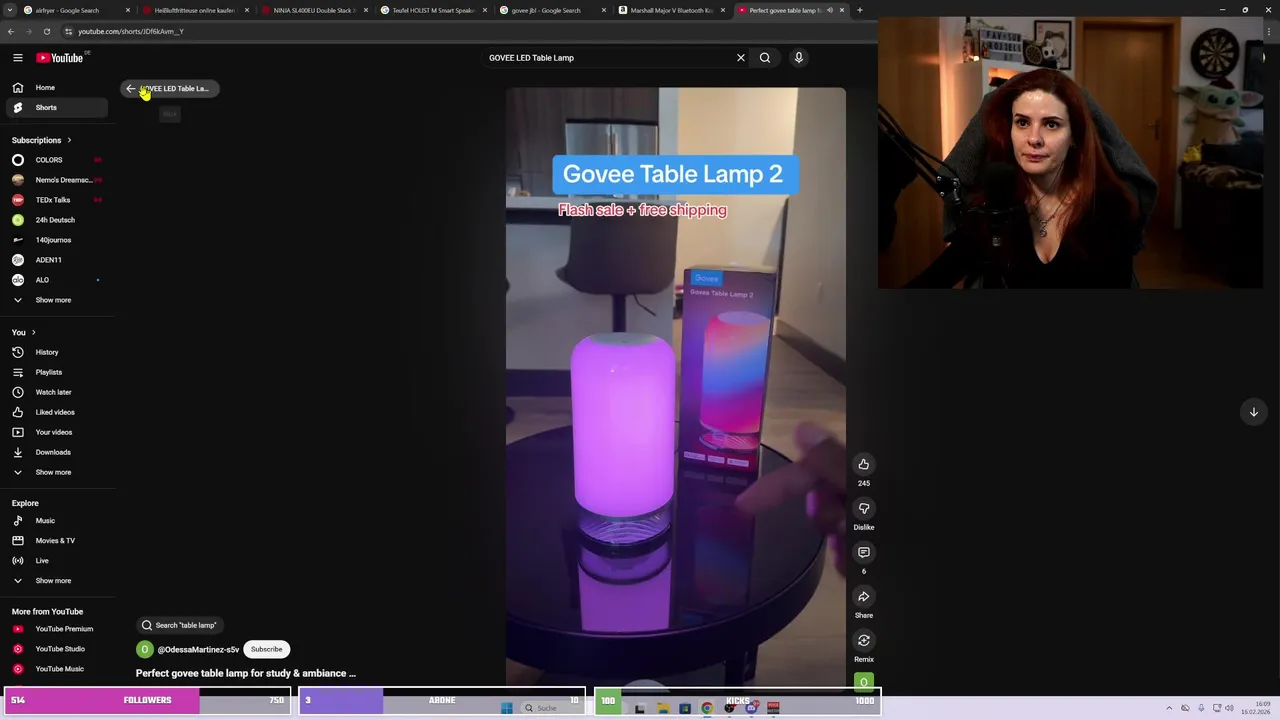Open the COLORS channel subscription
The width and height of the screenshot is (1280, 720).
point(56,160)
